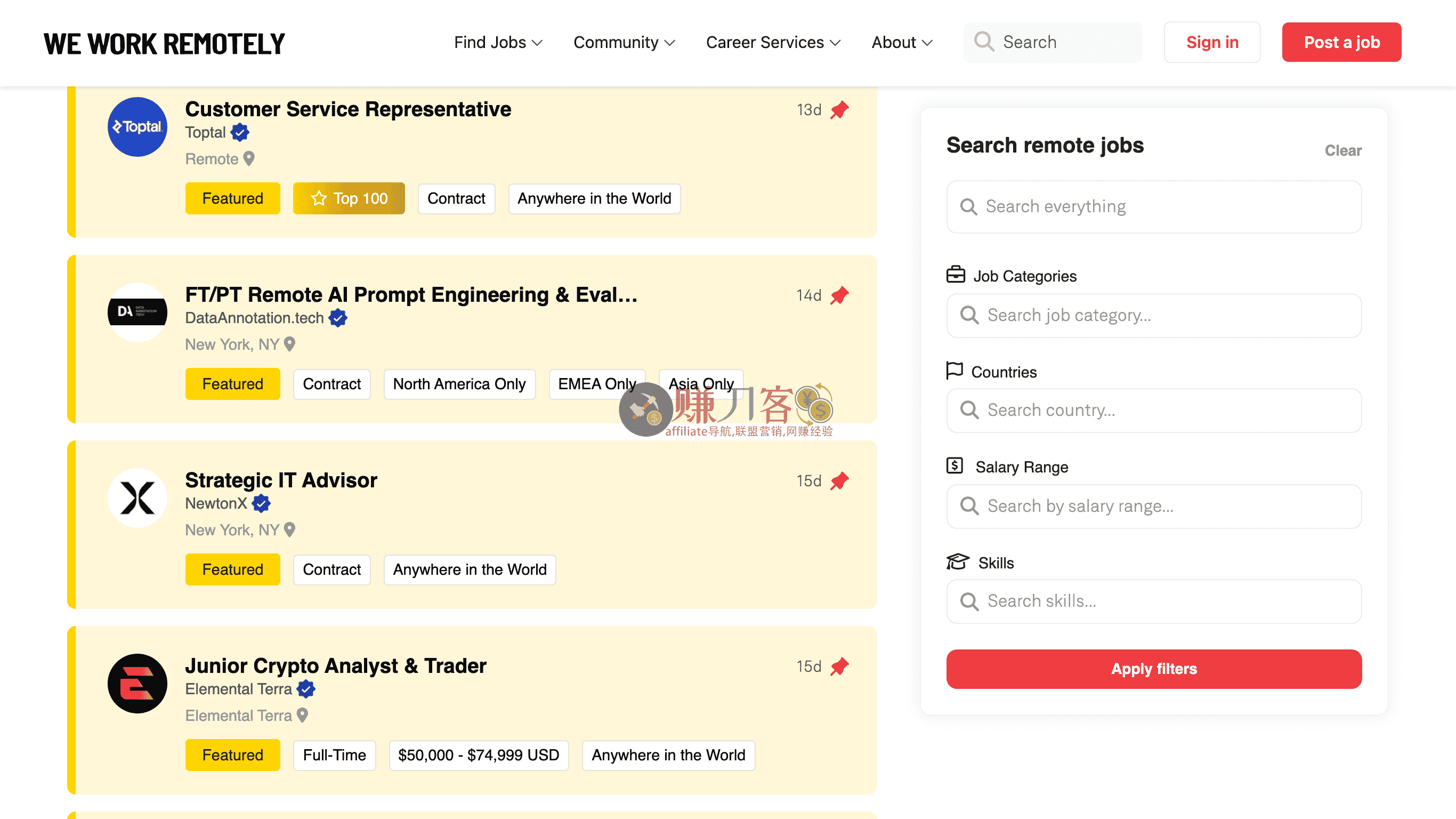Expand the About menu
This screenshot has height=819, width=1456.
pyautogui.click(x=902, y=43)
